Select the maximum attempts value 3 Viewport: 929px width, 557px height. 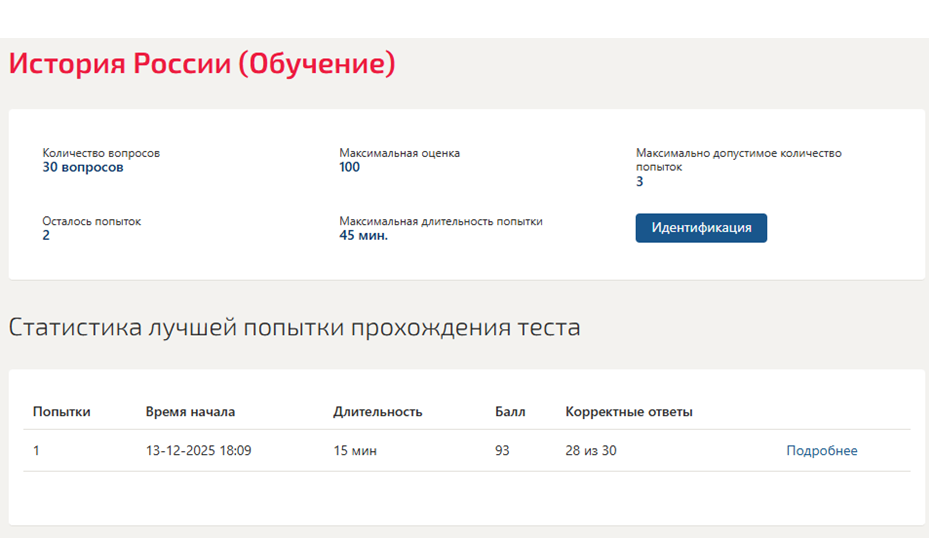(639, 181)
